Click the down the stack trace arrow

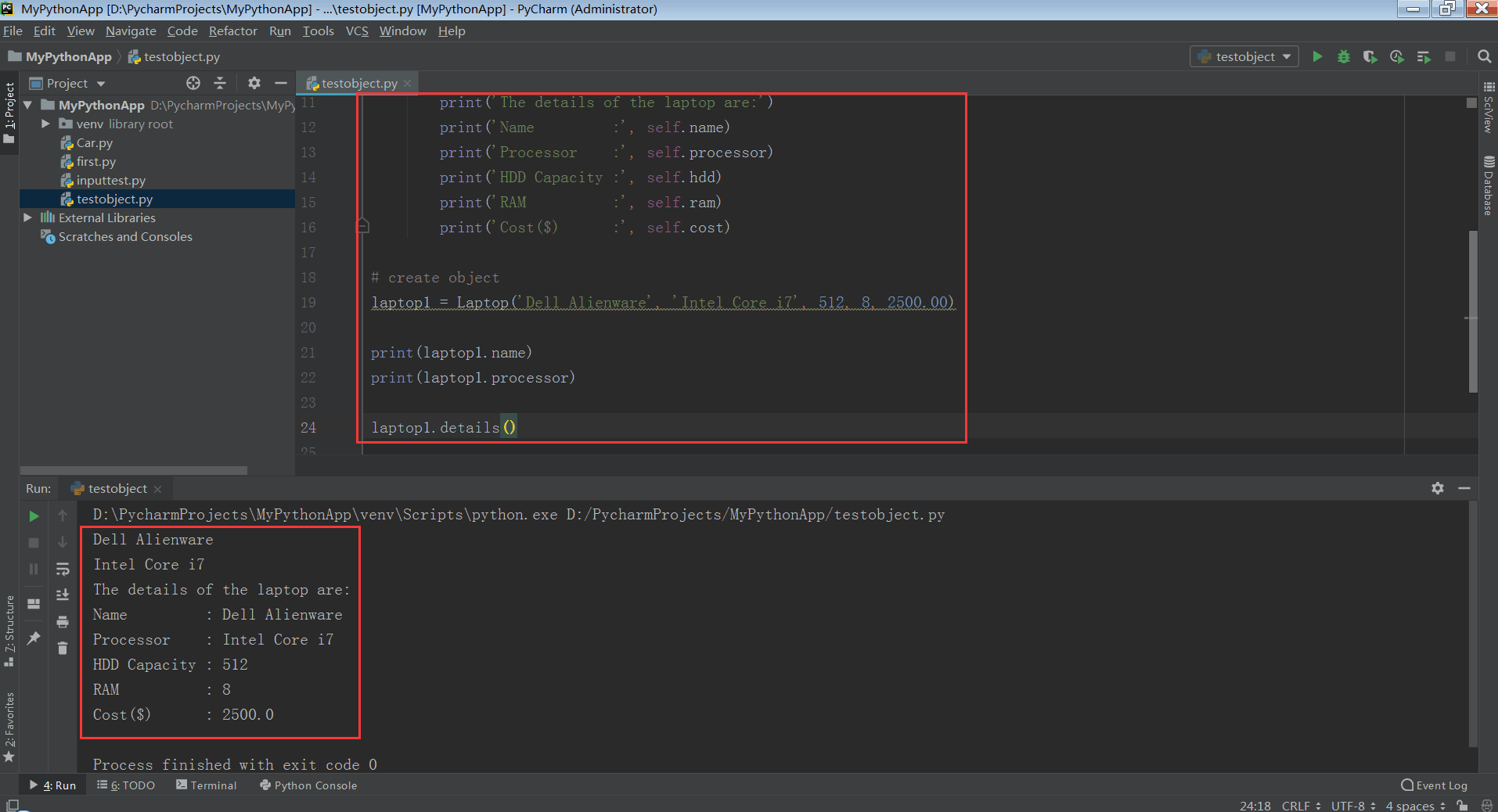63,542
